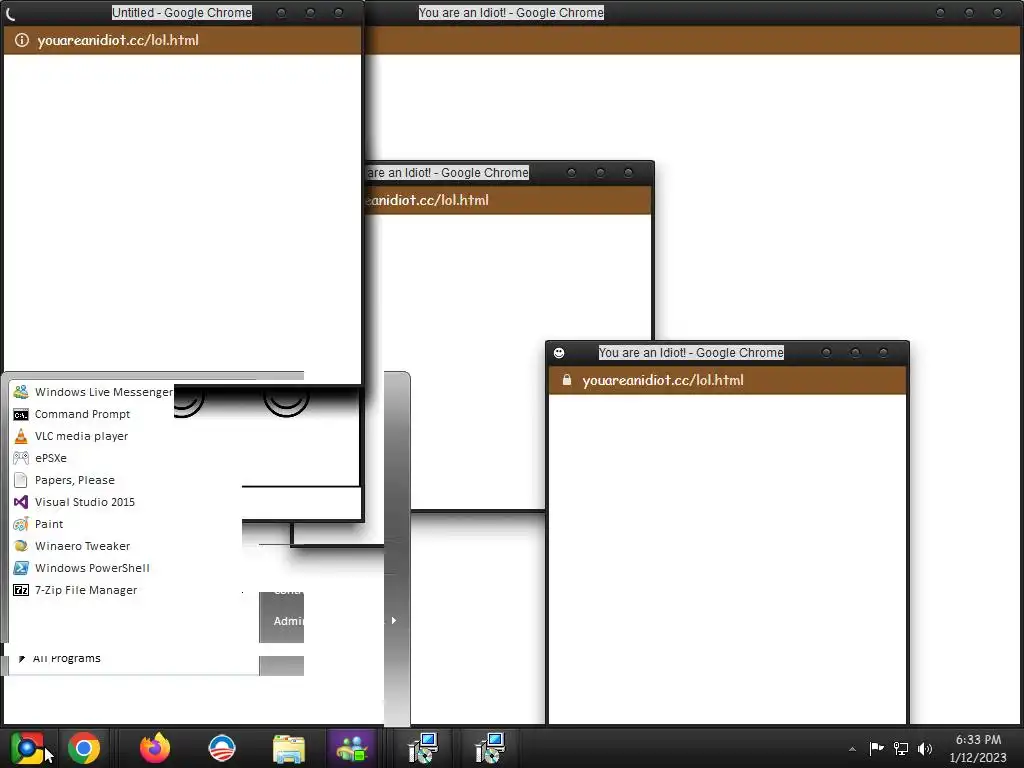The image size is (1024, 768).
Task: Open Action Center flag in tray
Action: tap(876, 748)
